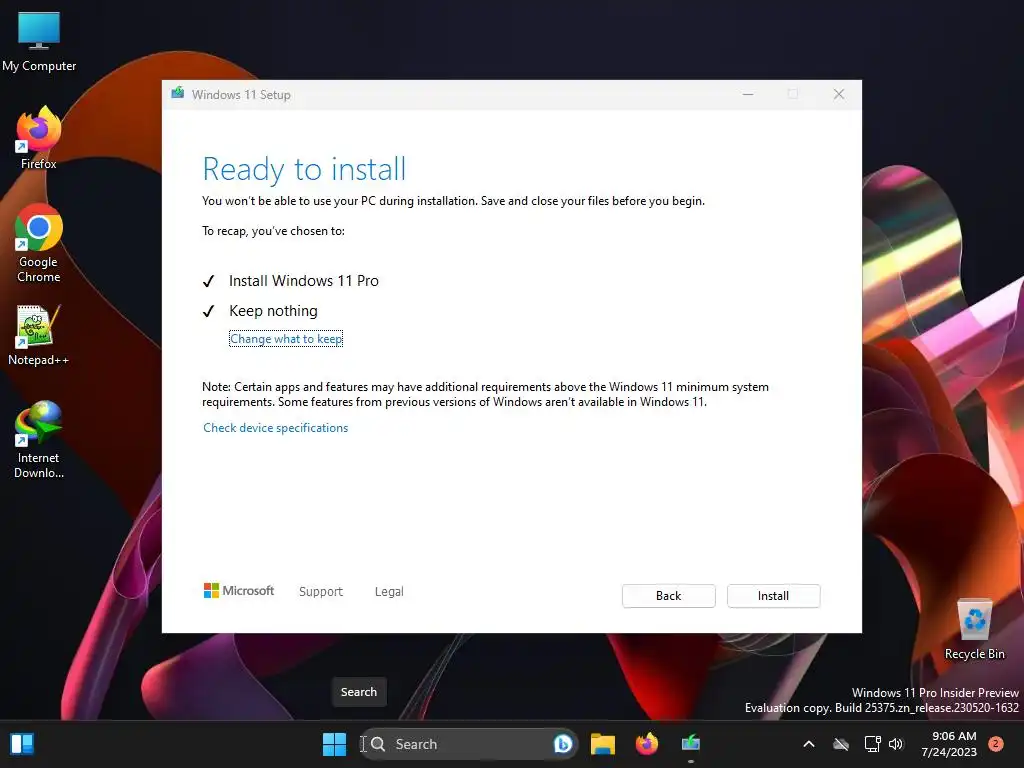The height and width of the screenshot is (768, 1024).
Task: Minimize the Windows 11 Setup window
Action: (748, 94)
